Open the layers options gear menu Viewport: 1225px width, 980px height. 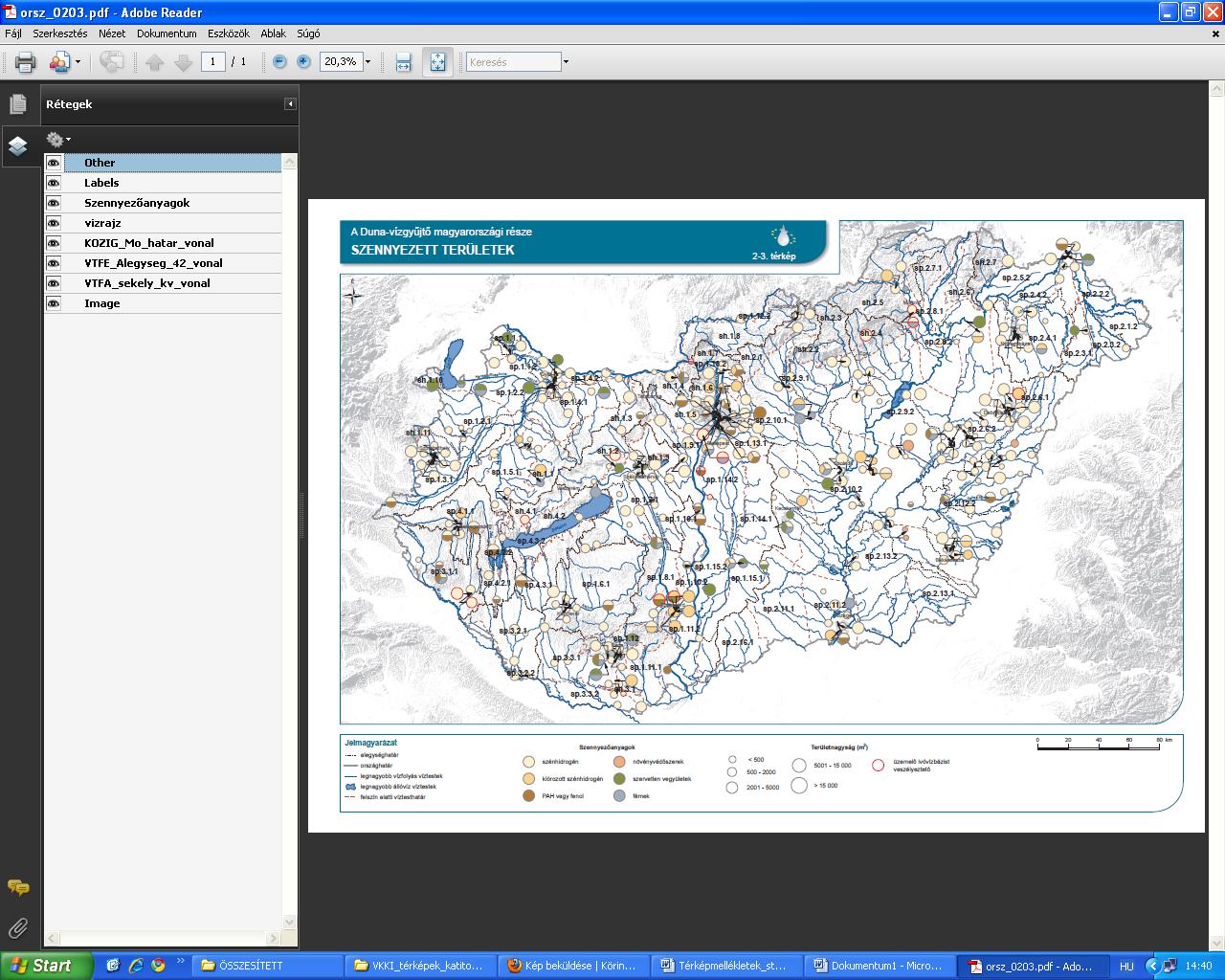(x=57, y=140)
